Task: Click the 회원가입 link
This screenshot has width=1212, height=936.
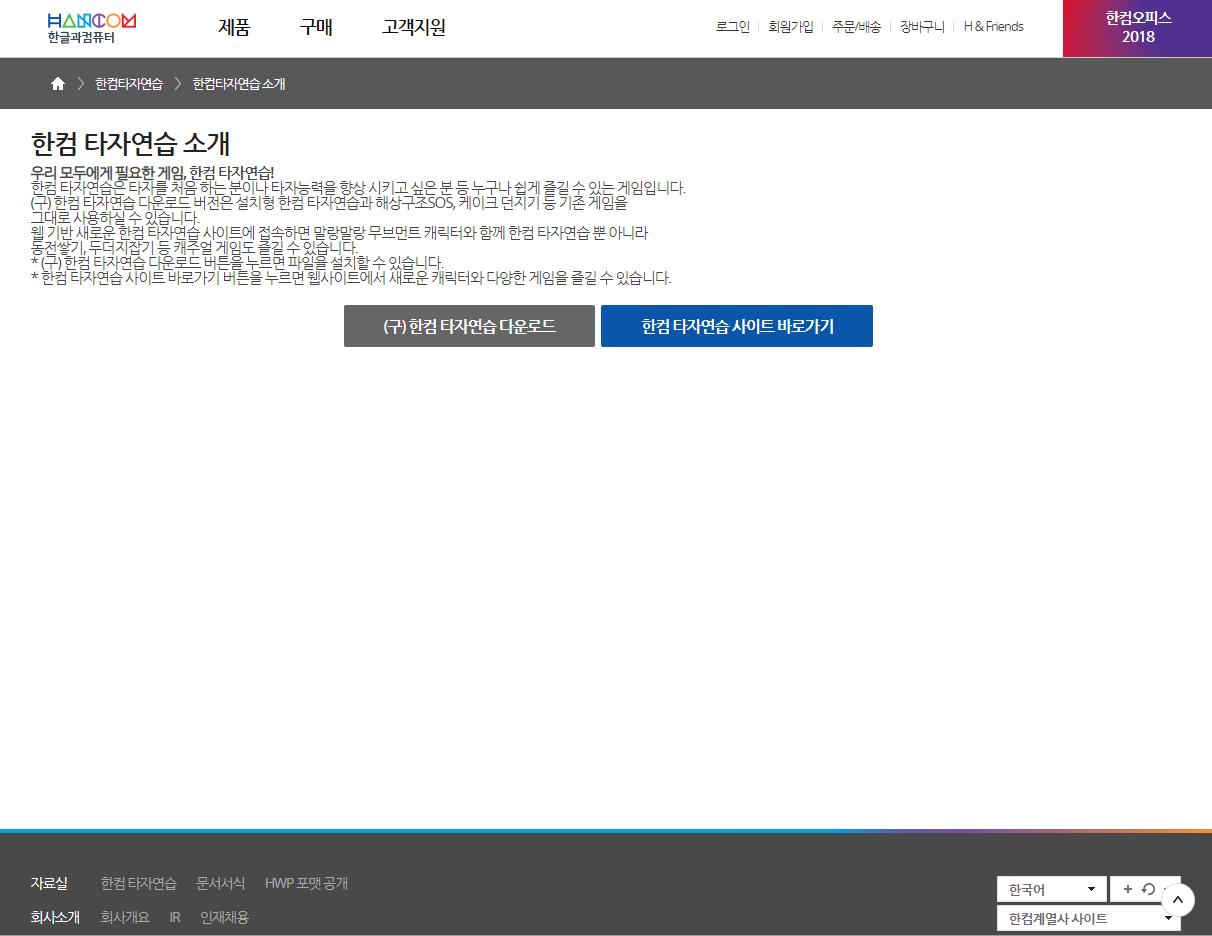Action: click(791, 27)
